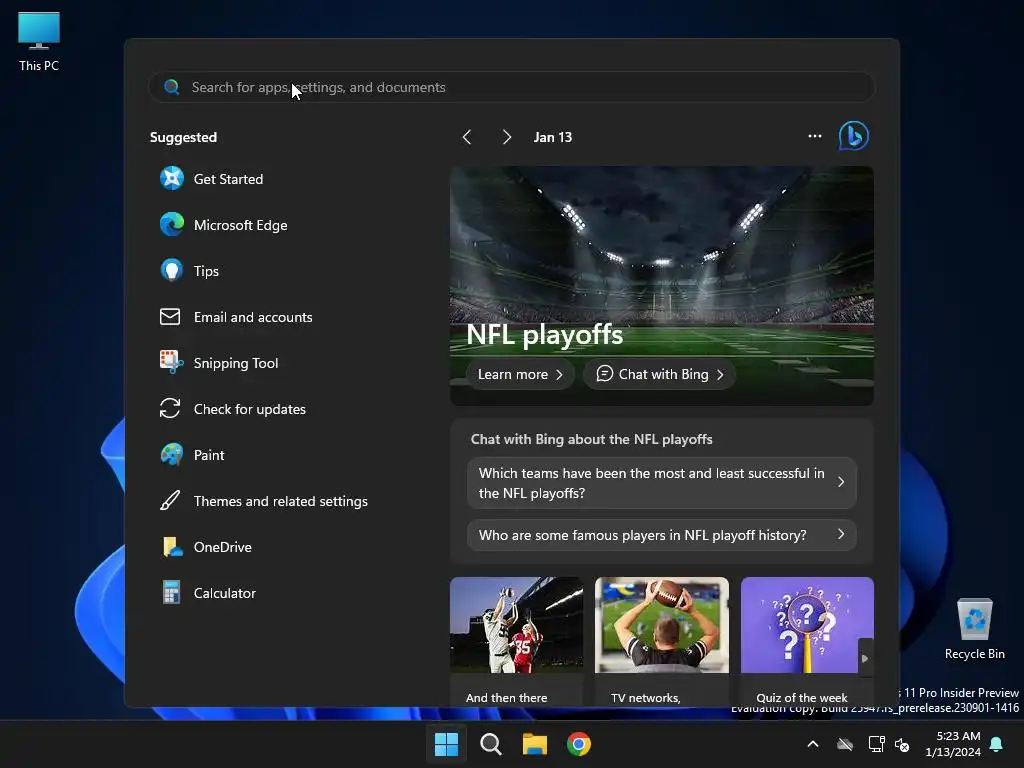
Task: Click the OneDrive cloud tray icon
Action: click(x=845, y=744)
